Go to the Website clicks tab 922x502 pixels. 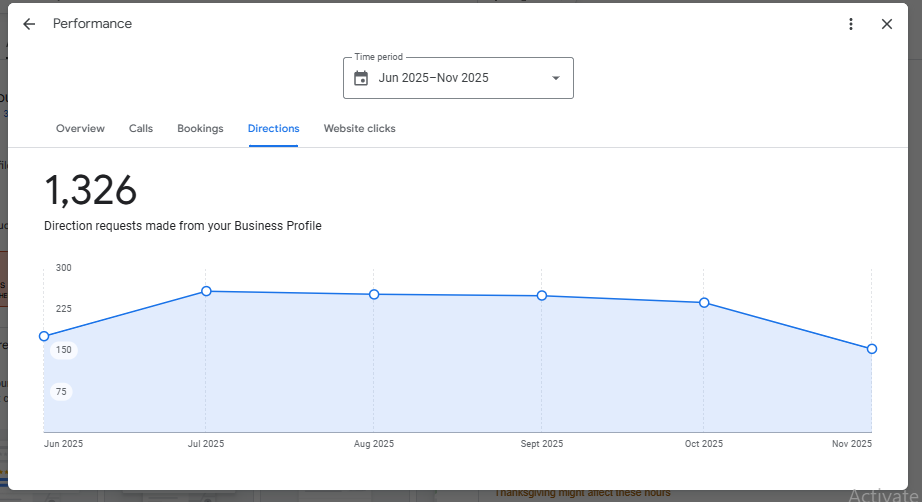359,128
